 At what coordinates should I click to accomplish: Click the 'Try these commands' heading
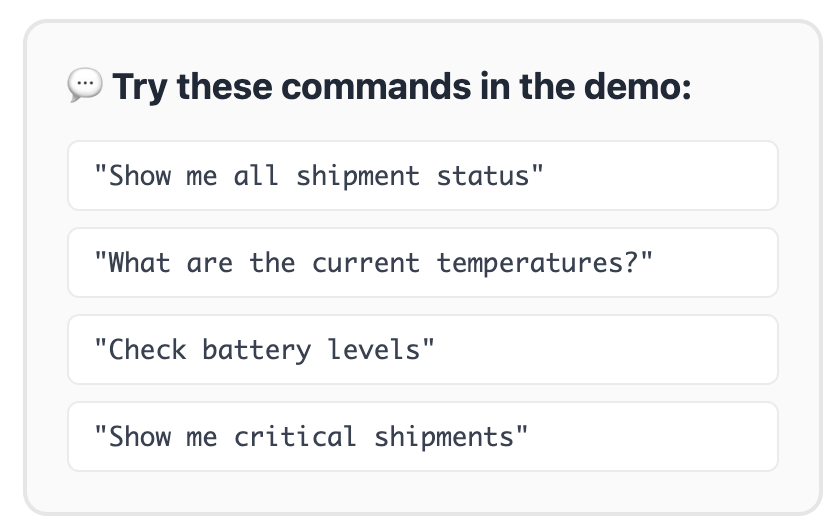point(402,87)
